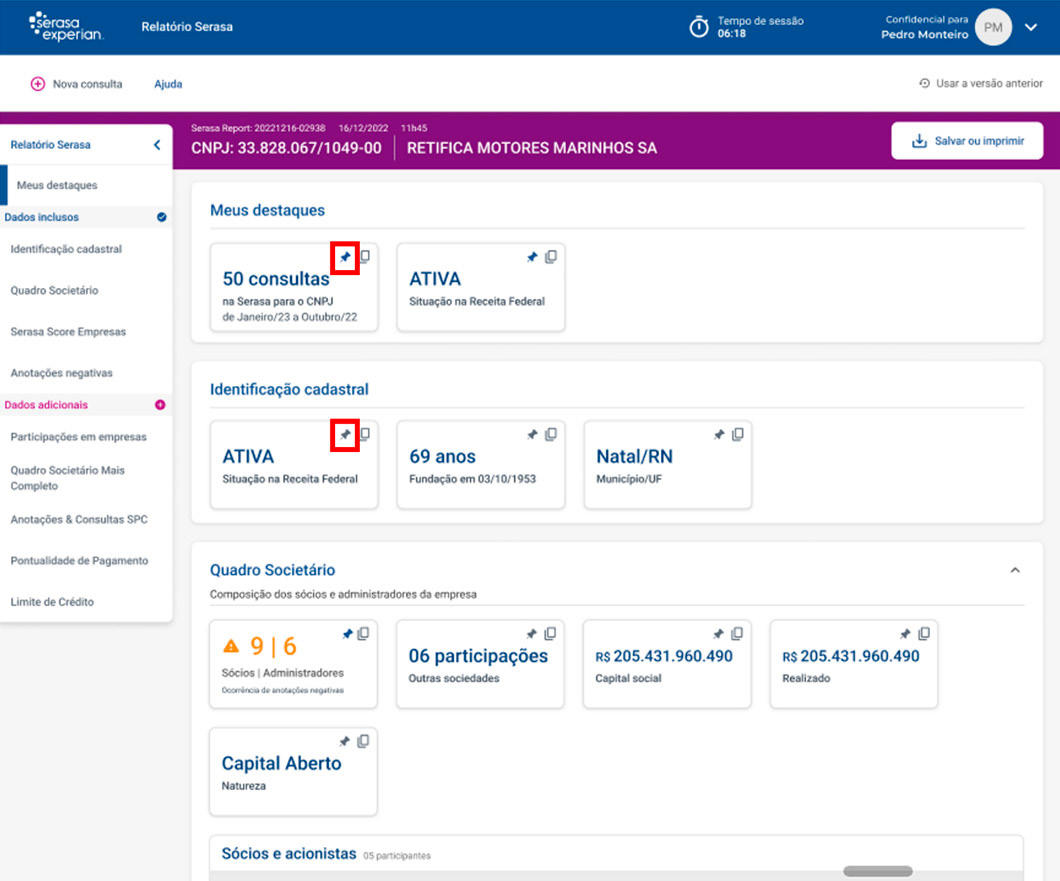
Task: Select Limite de Crédito in the sidebar
Action: tap(52, 602)
